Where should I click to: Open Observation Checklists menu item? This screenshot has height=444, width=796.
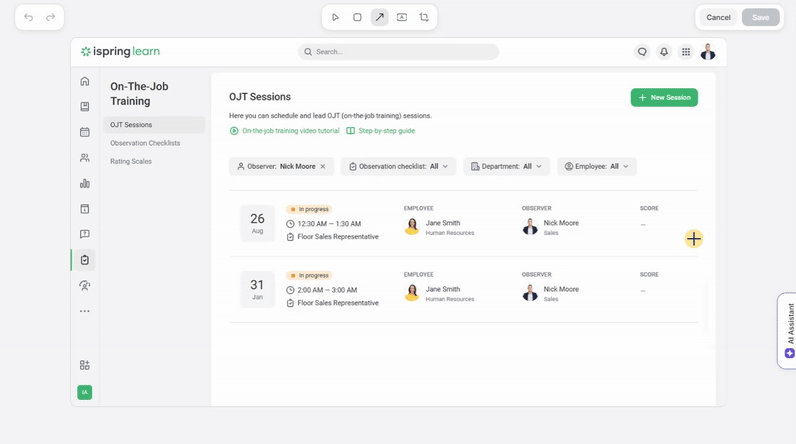coord(145,143)
